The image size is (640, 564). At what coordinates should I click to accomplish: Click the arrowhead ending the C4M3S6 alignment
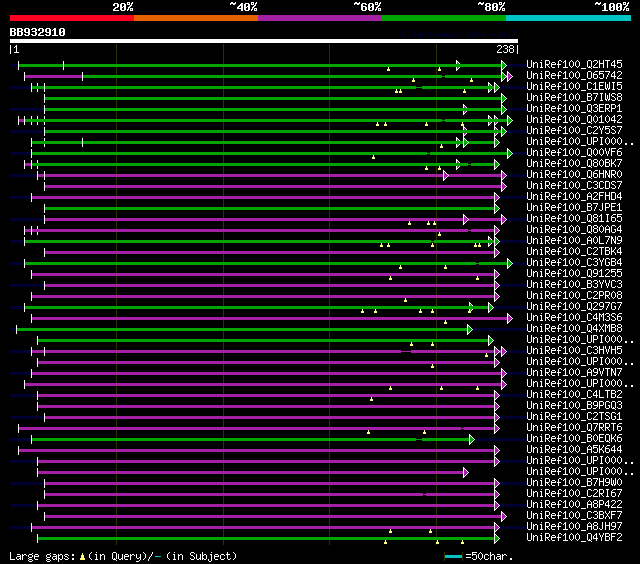tap(510, 319)
